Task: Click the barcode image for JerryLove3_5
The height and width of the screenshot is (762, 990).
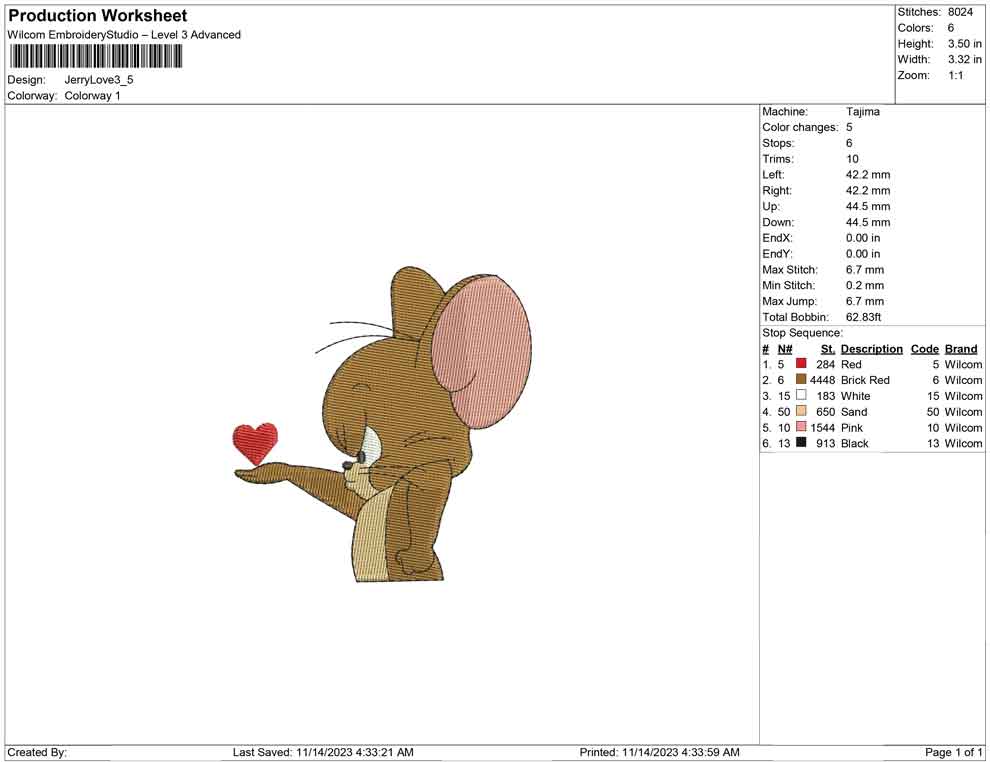Action: click(95, 57)
